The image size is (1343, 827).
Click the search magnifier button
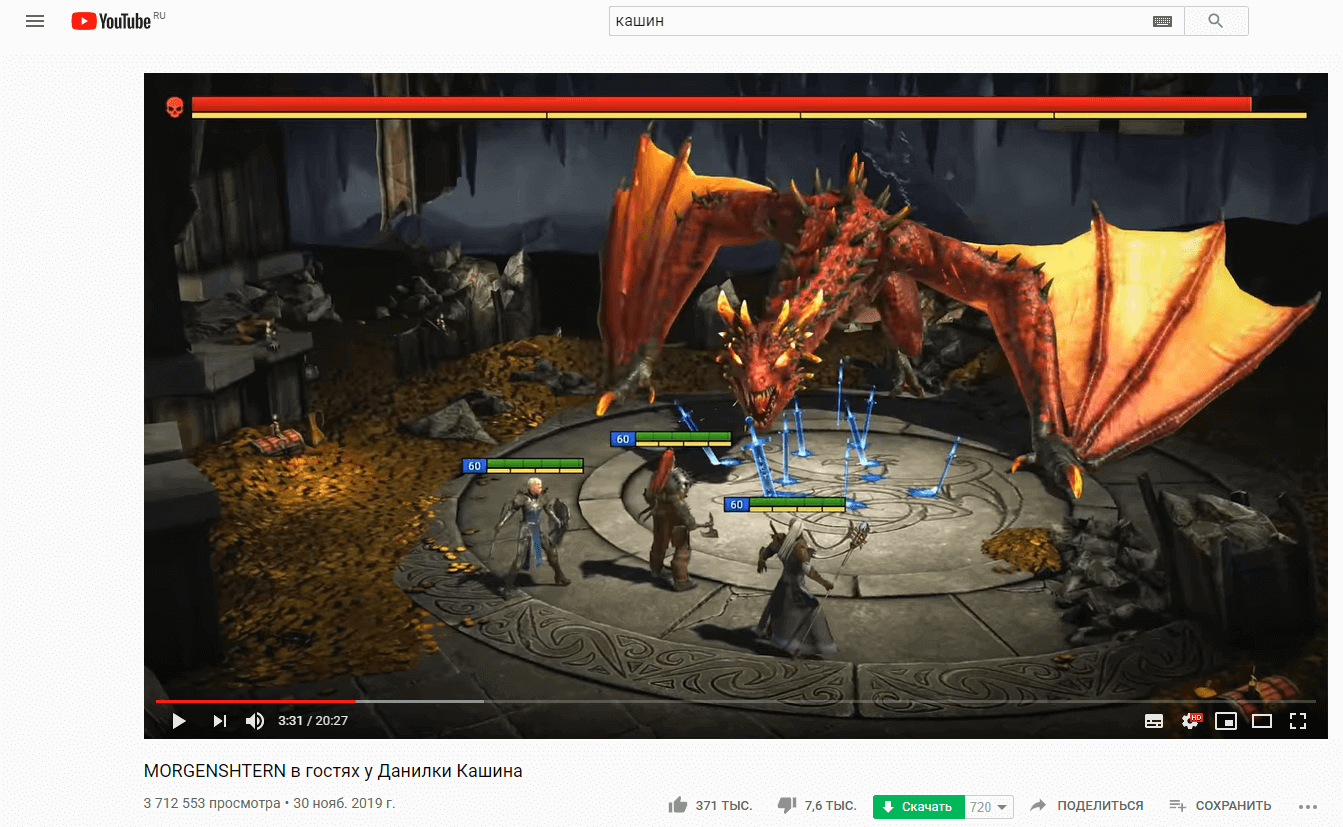click(x=1216, y=21)
